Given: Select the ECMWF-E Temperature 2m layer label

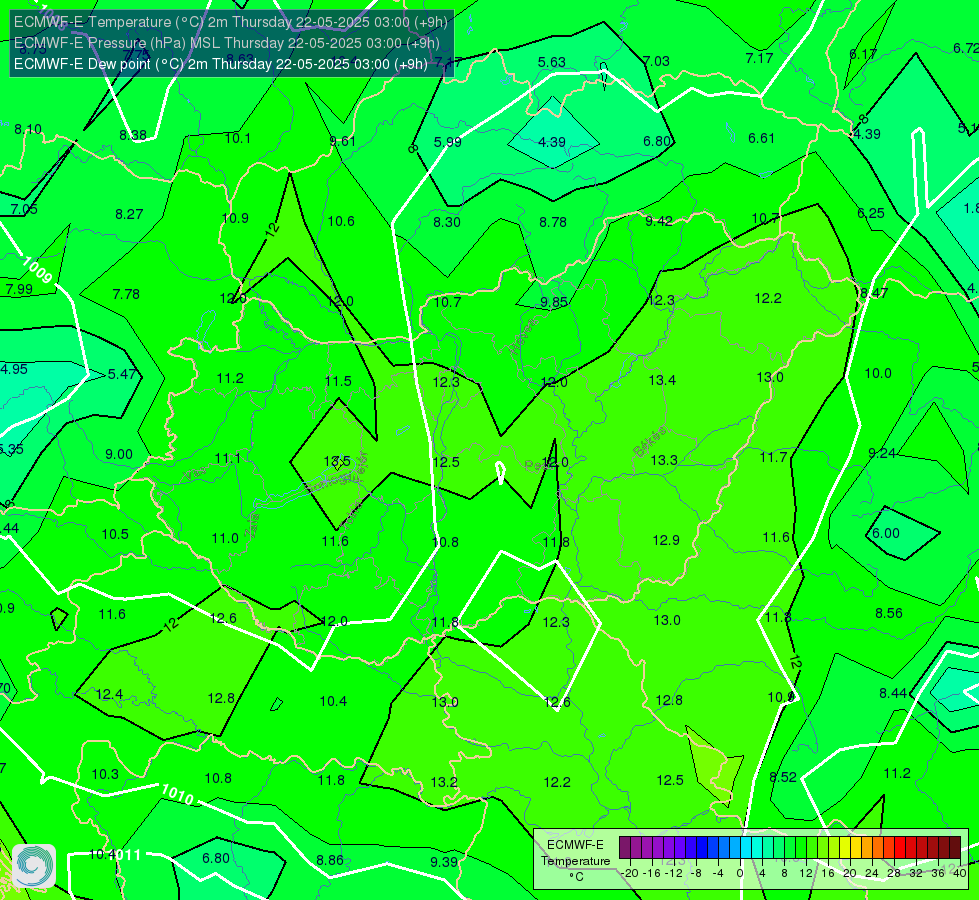Looking at the screenshot, I should click(230, 22).
